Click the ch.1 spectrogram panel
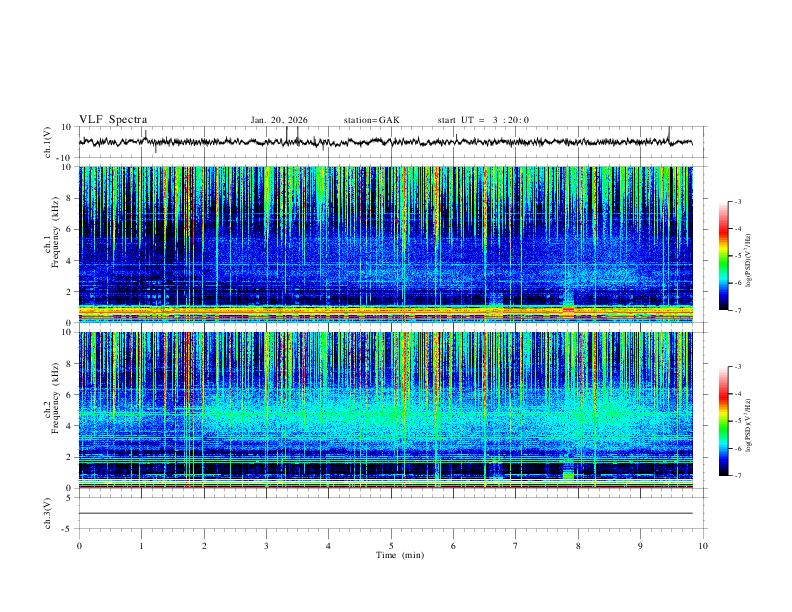 coord(385,244)
